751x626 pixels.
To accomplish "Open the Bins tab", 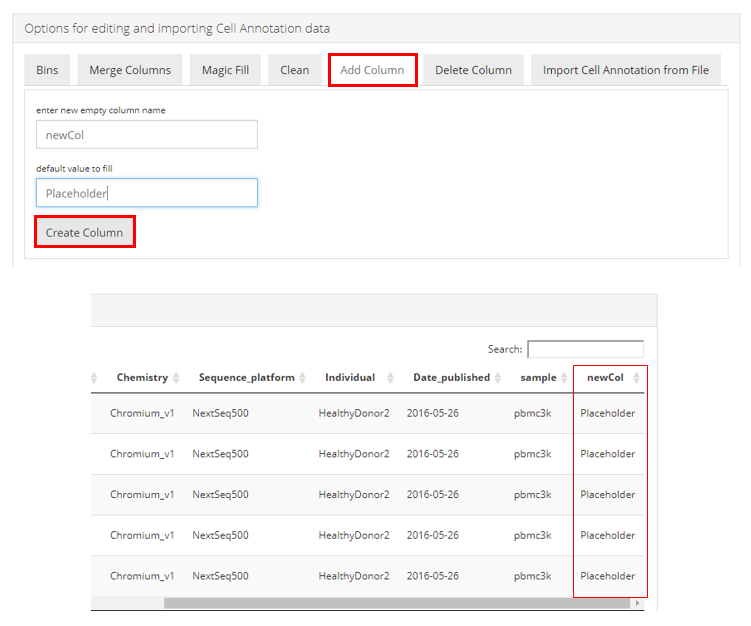I will coord(47,70).
